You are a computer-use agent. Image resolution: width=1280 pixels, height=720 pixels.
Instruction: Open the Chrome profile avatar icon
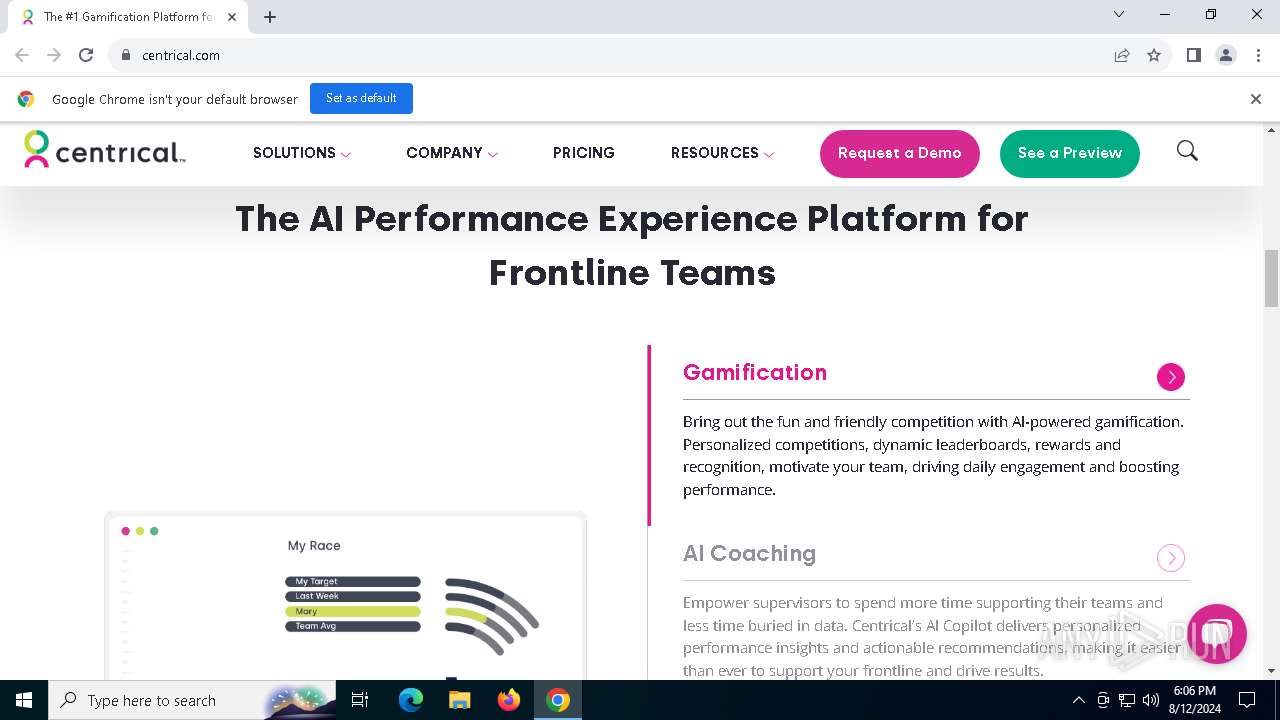1226,55
